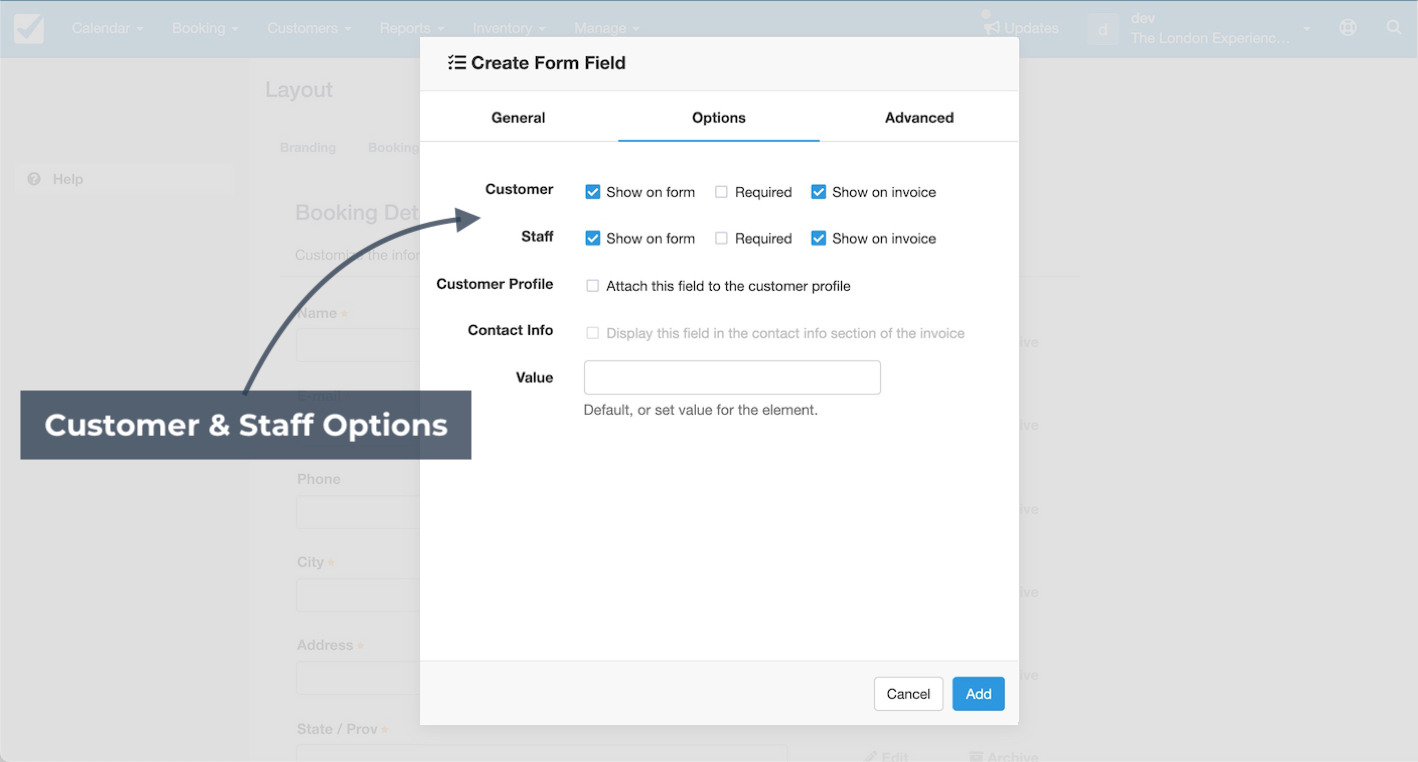Expand the dev account dropdown
1418x762 pixels.
tap(1306, 29)
